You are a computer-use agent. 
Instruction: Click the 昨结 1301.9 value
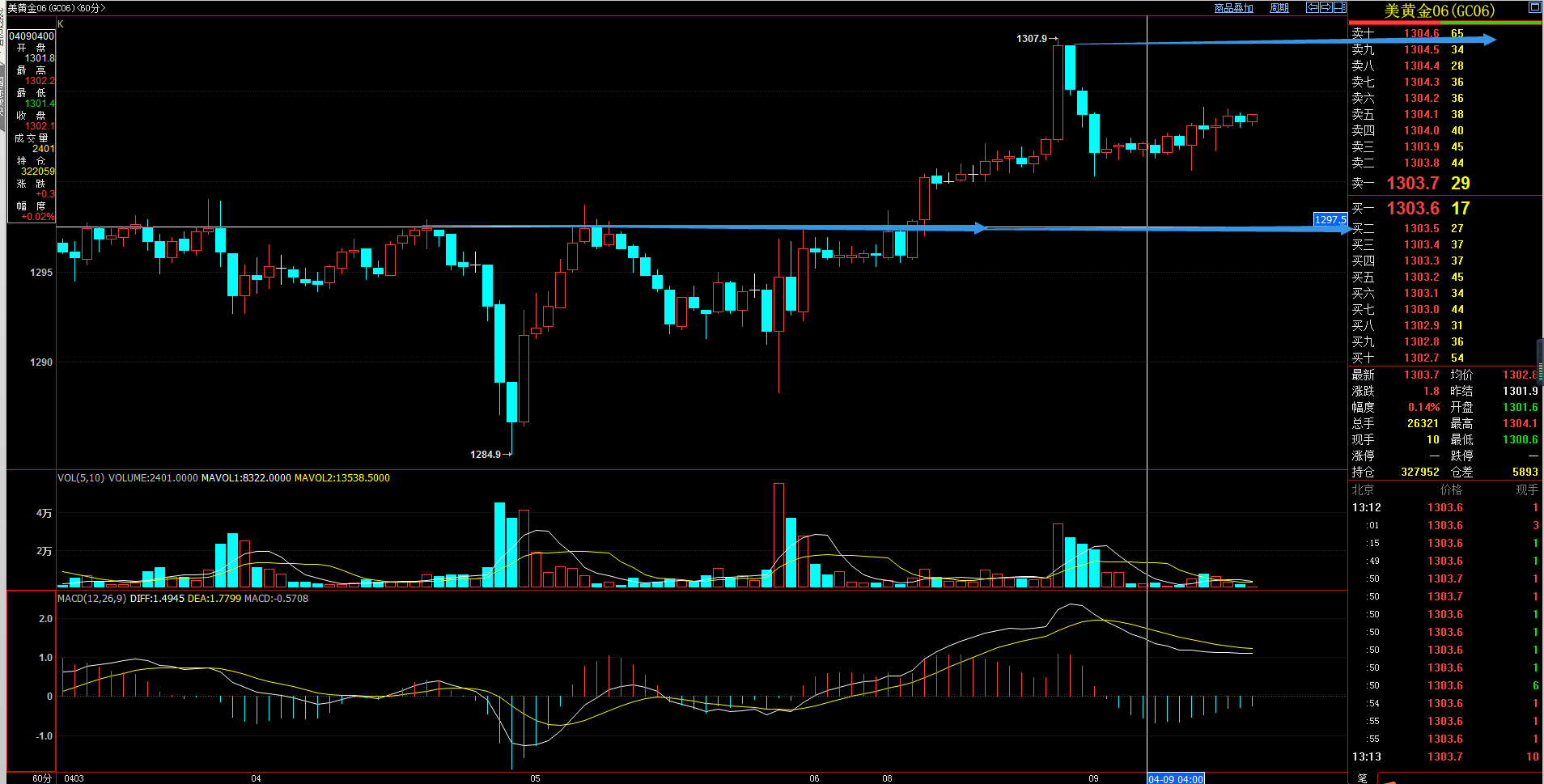point(1521,391)
